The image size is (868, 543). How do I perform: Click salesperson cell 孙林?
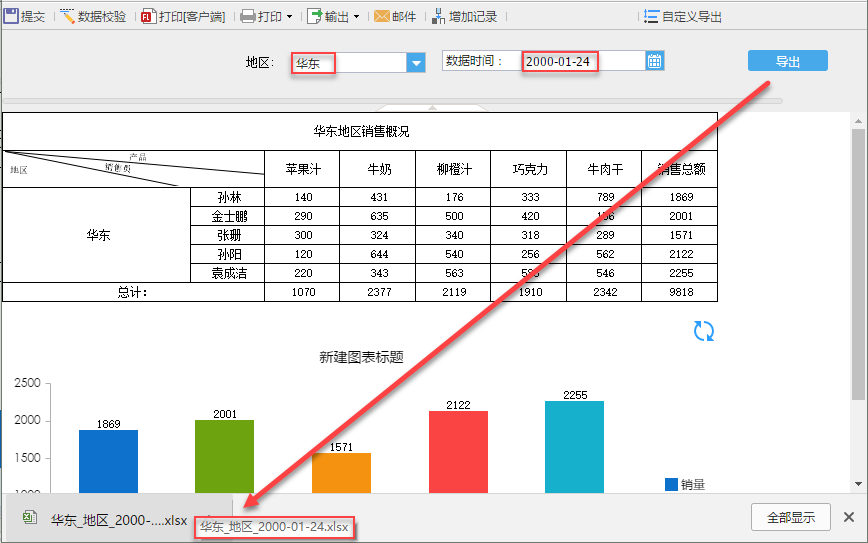pyautogui.click(x=228, y=197)
